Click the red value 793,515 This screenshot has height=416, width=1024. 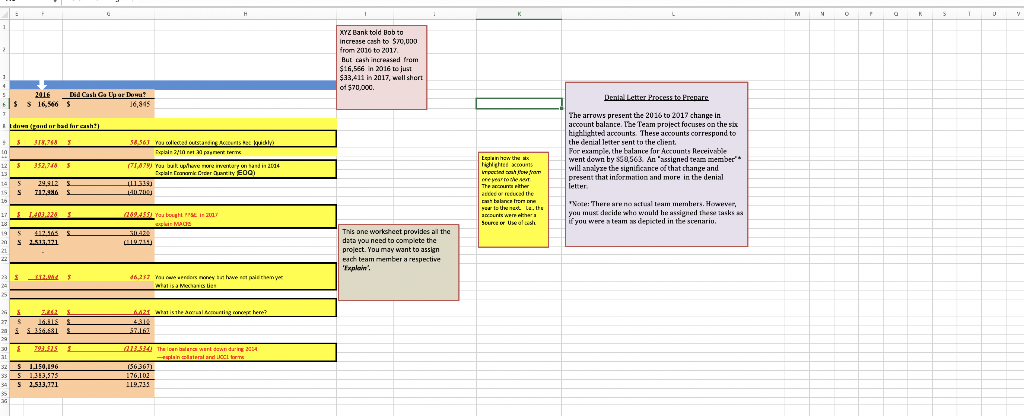pyautogui.click(x=46, y=349)
